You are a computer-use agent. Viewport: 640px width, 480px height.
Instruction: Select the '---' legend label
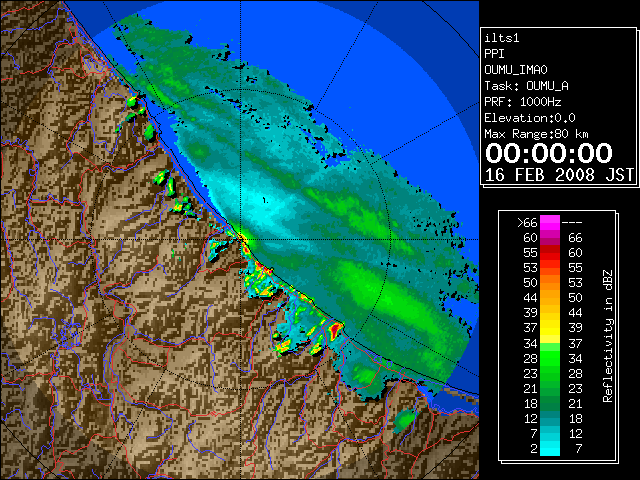pyautogui.click(x=572, y=223)
